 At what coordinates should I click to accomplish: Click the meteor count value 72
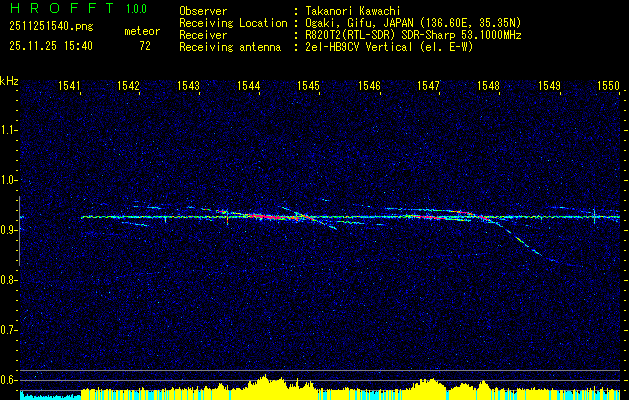coord(144,46)
